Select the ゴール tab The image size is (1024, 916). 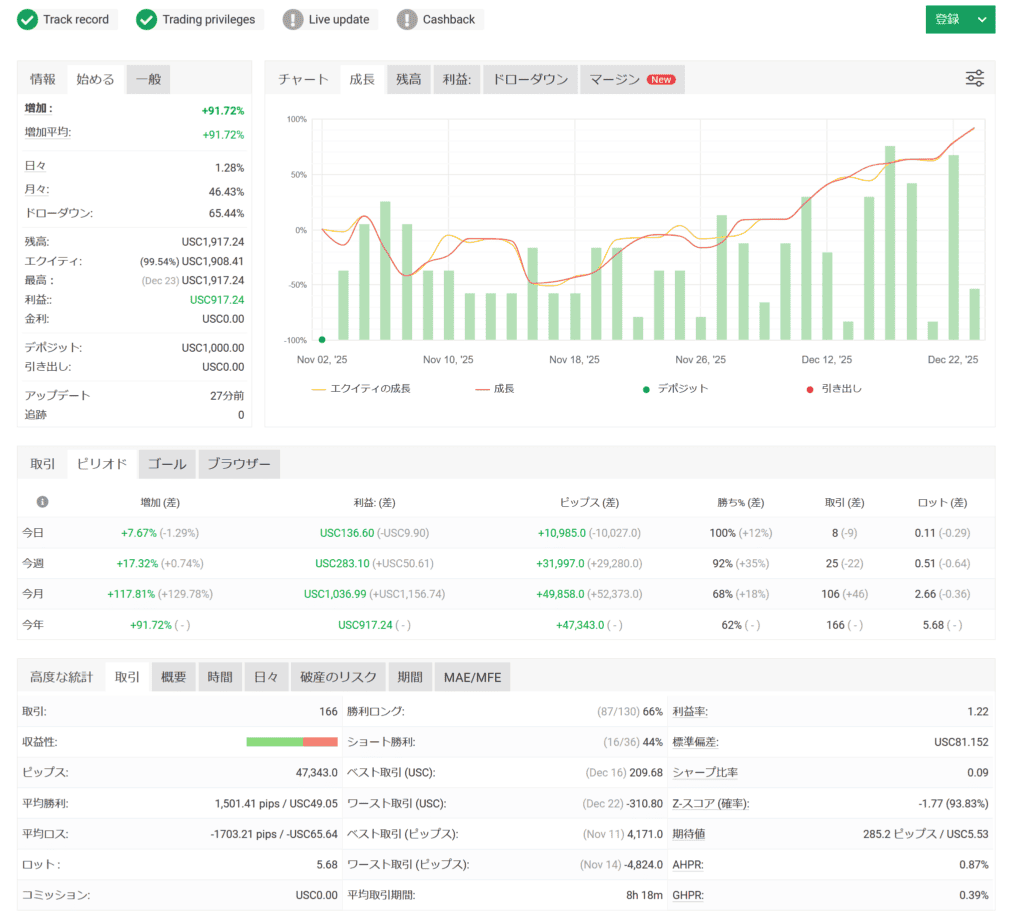pyautogui.click(x=167, y=464)
